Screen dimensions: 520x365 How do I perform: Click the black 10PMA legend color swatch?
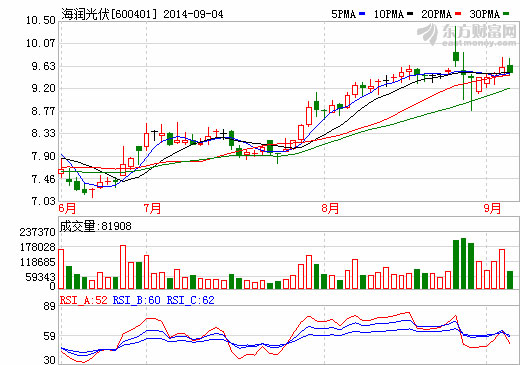410,14
